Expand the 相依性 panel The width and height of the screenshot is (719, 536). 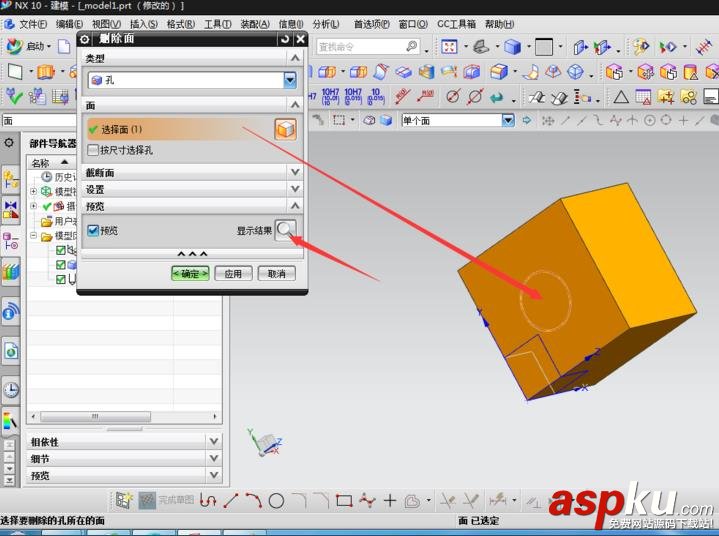214,442
